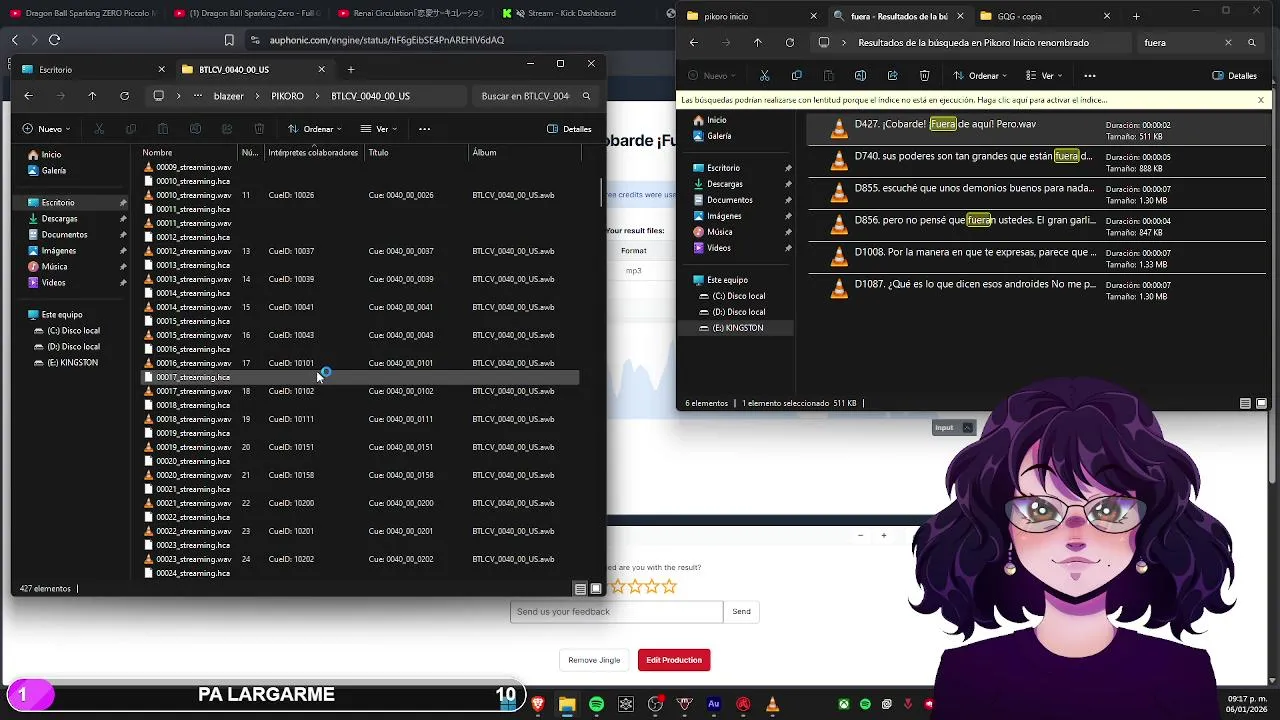Open Spotify from the taskbar
Screen dimensions: 1280x720
596,705
